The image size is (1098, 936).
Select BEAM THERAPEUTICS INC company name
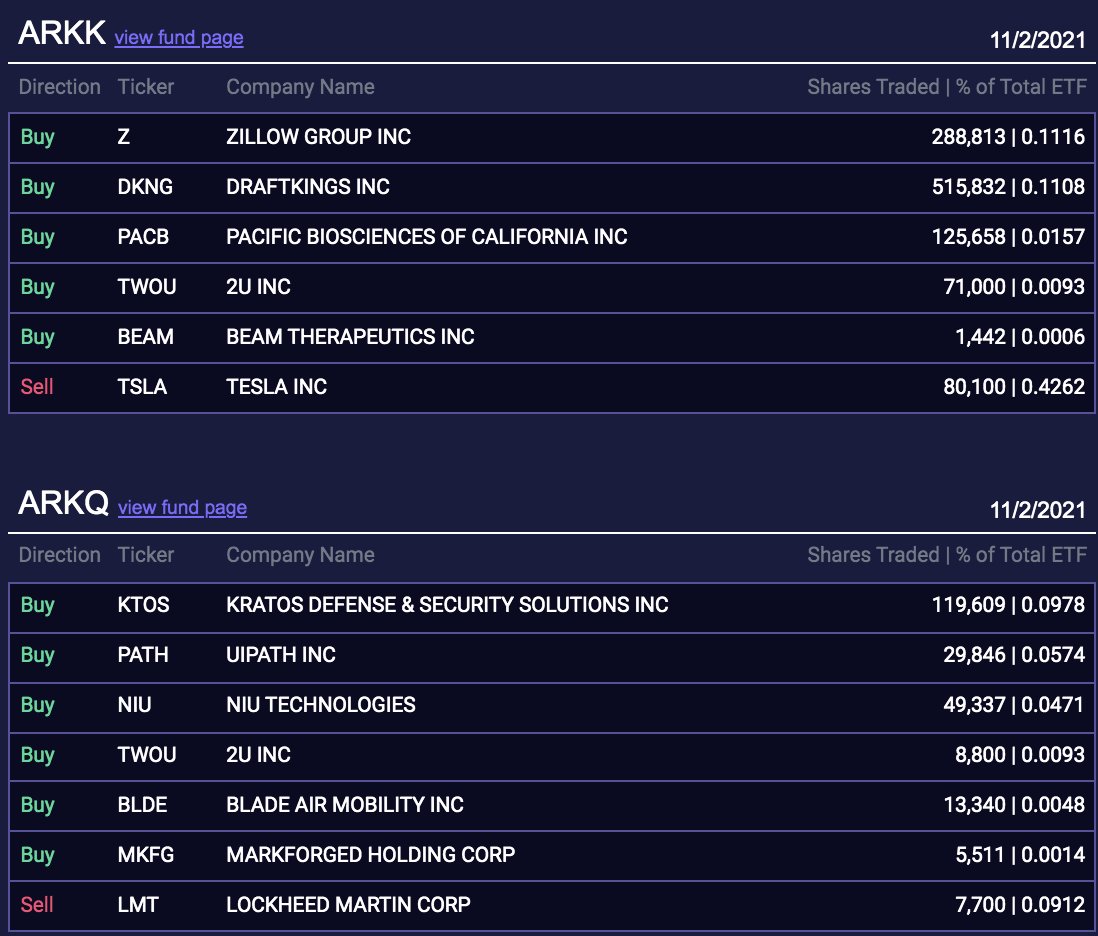(350, 337)
